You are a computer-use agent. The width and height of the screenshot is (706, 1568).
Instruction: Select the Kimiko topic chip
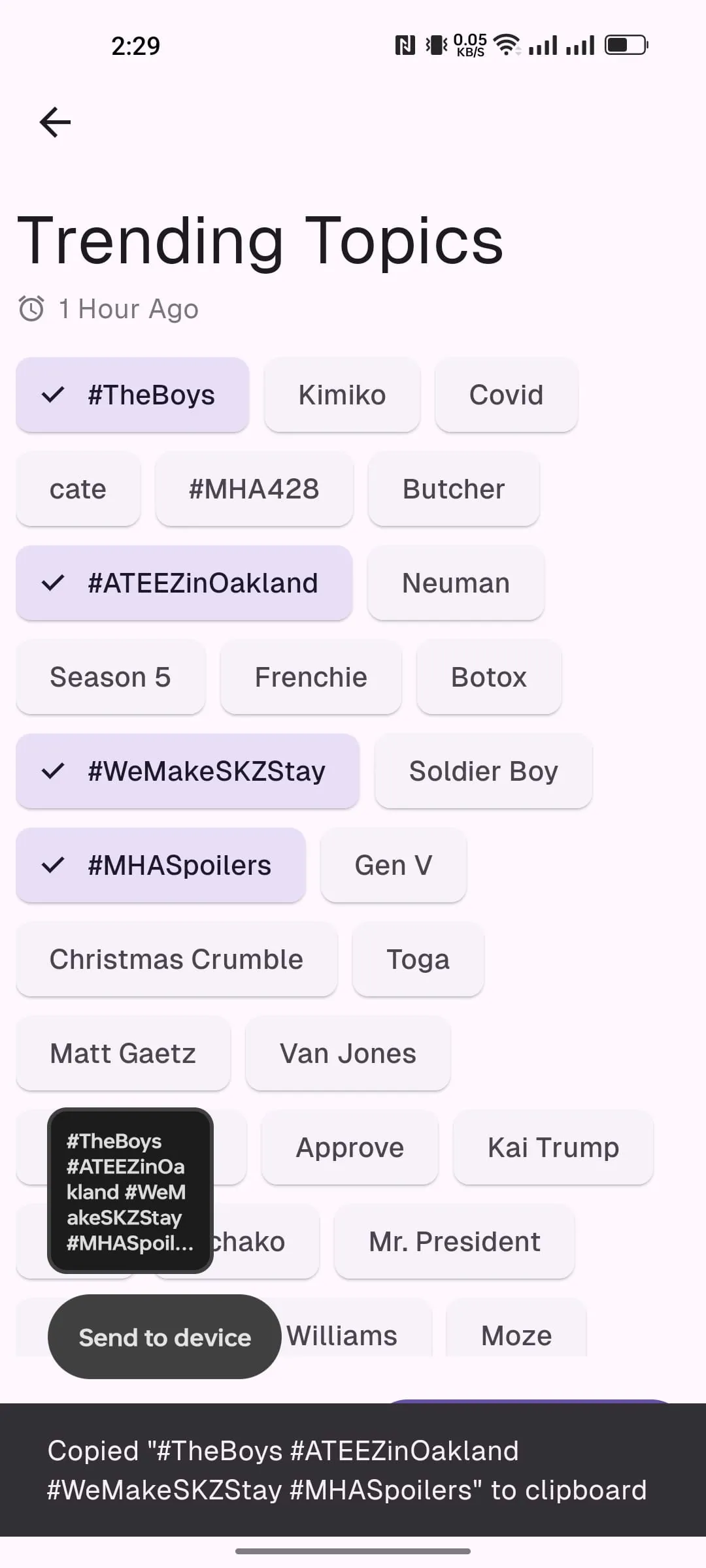pyautogui.click(x=342, y=395)
